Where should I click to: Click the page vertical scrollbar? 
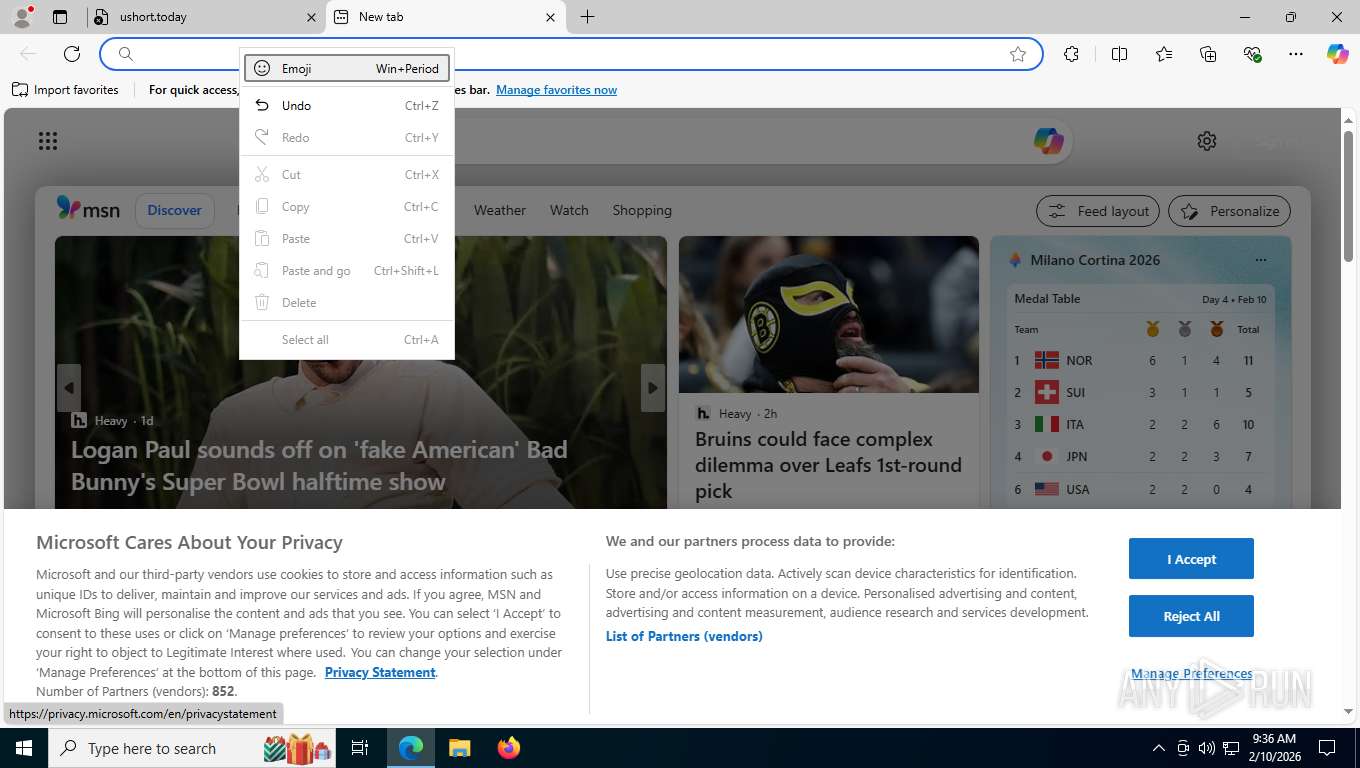(1348, 195)
